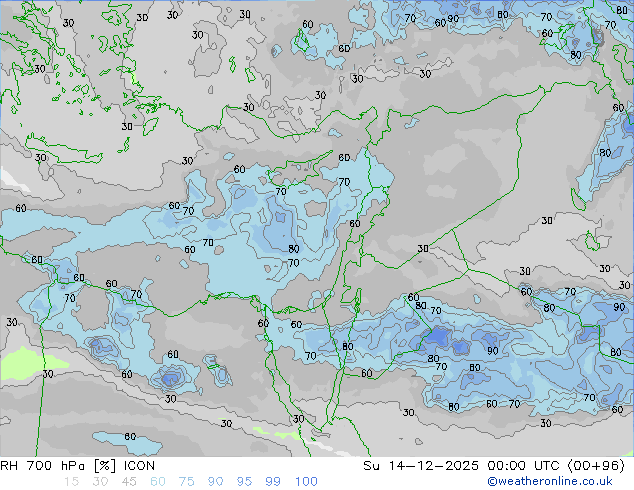Click legend value 60 in bottom color scale

click(x=158, y=482)
